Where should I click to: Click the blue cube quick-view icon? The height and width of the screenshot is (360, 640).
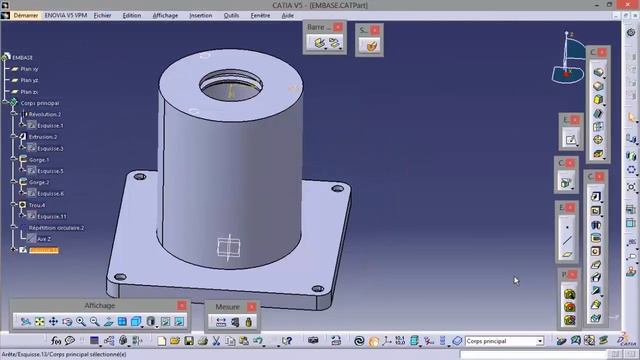(136, 322)
